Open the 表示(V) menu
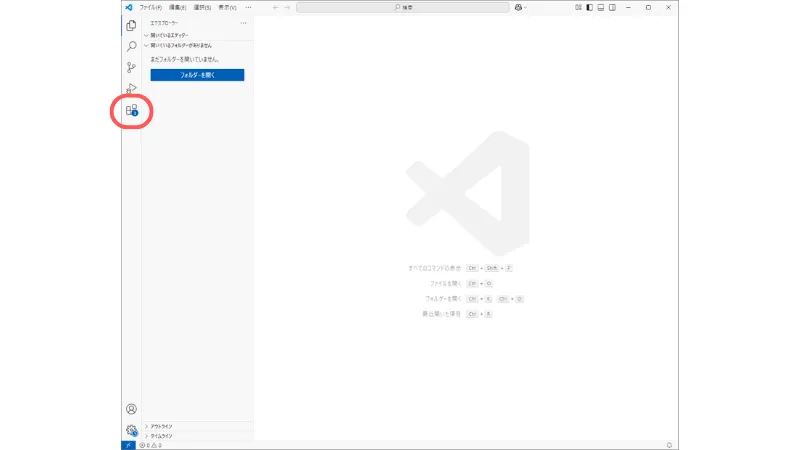The image size is (800, 450). 228,7
